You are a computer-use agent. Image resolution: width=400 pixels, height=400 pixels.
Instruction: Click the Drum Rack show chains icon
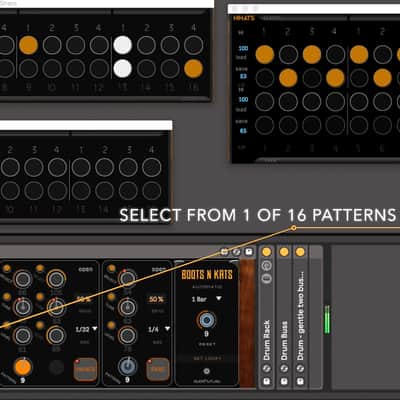coord(266,278)
